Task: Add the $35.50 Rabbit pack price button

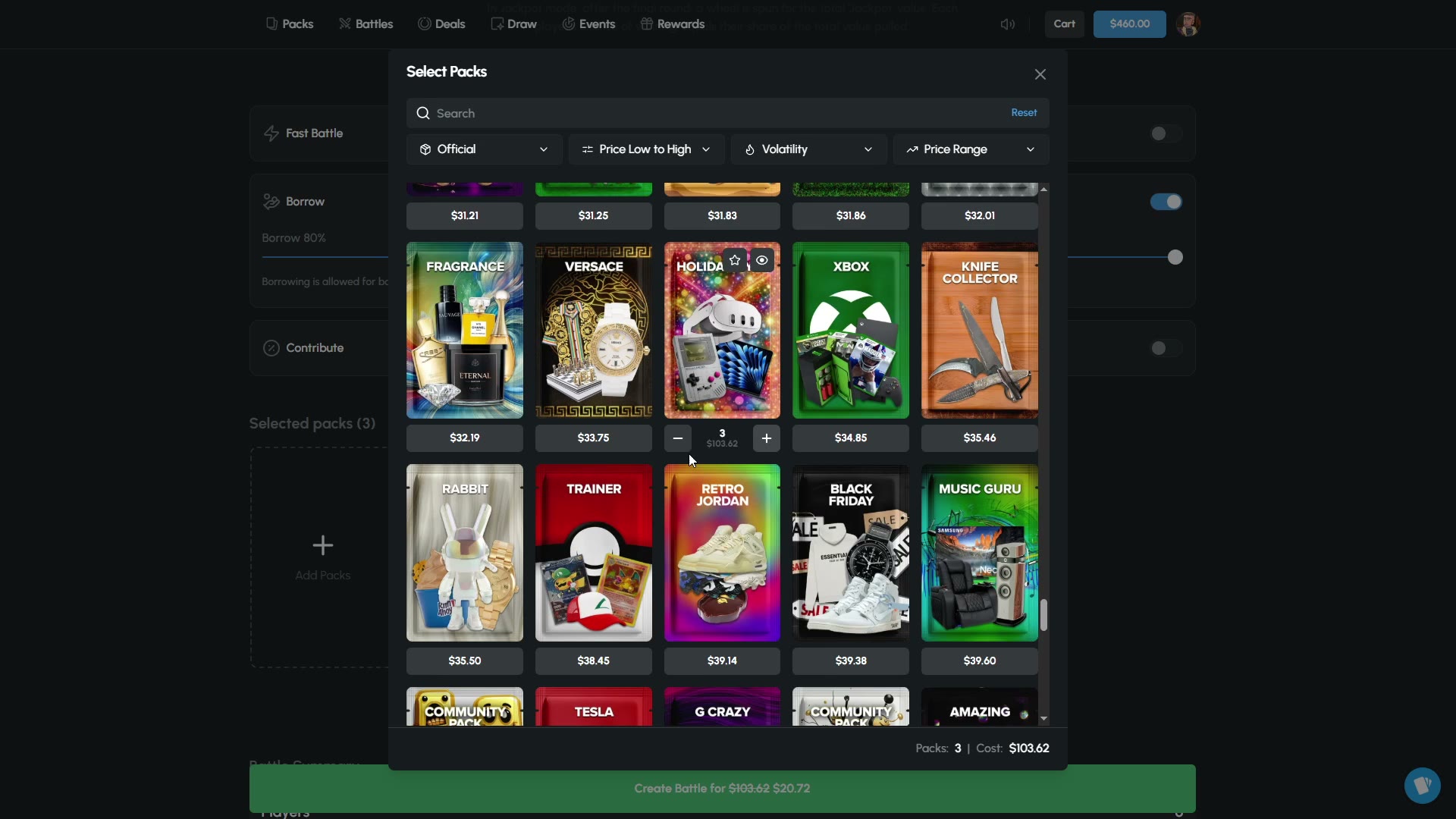Action: (x=465, y=661)
